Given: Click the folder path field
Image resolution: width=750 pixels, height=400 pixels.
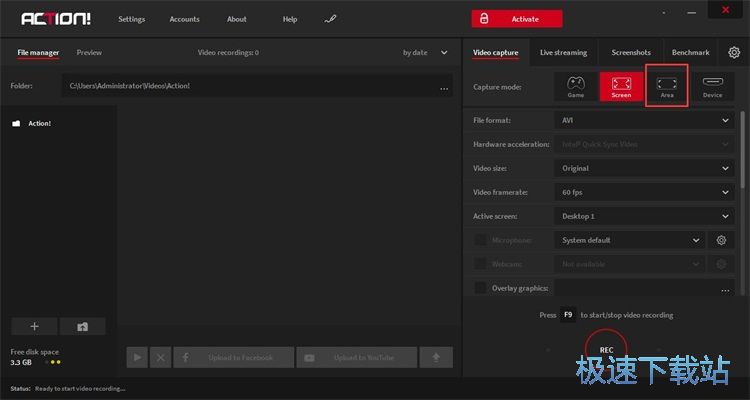Looking at the screenshot, I should tap(257, 86).
